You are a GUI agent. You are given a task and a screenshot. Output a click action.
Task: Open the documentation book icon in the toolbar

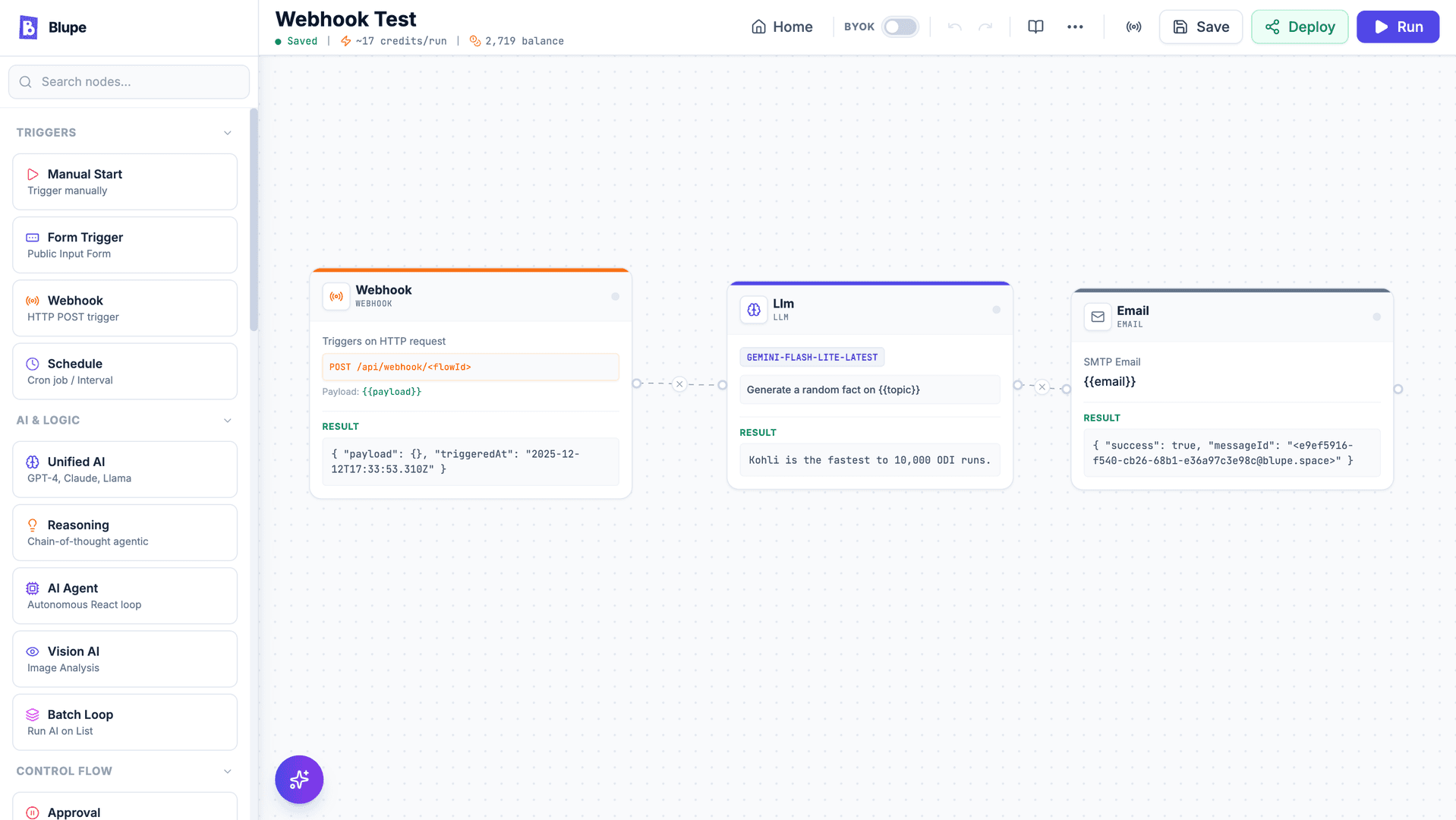(x=1035, y=27)
